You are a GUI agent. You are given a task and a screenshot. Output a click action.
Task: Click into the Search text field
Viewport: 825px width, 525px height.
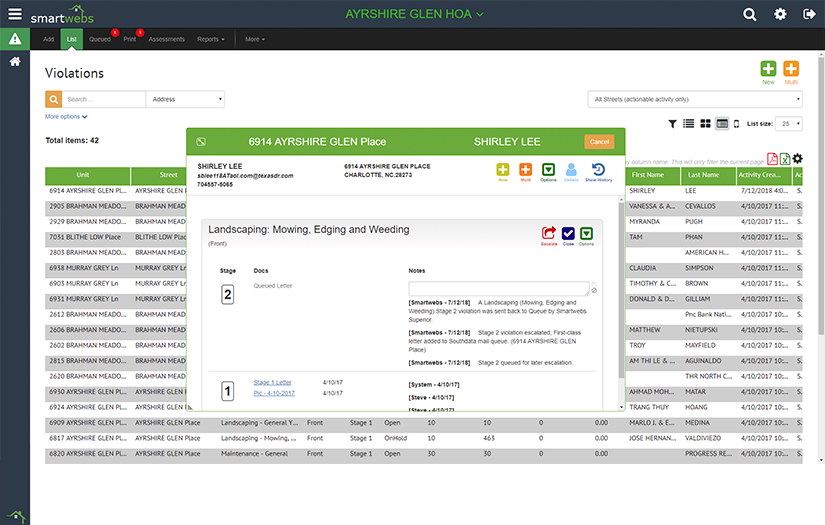(x=104, y=99)
